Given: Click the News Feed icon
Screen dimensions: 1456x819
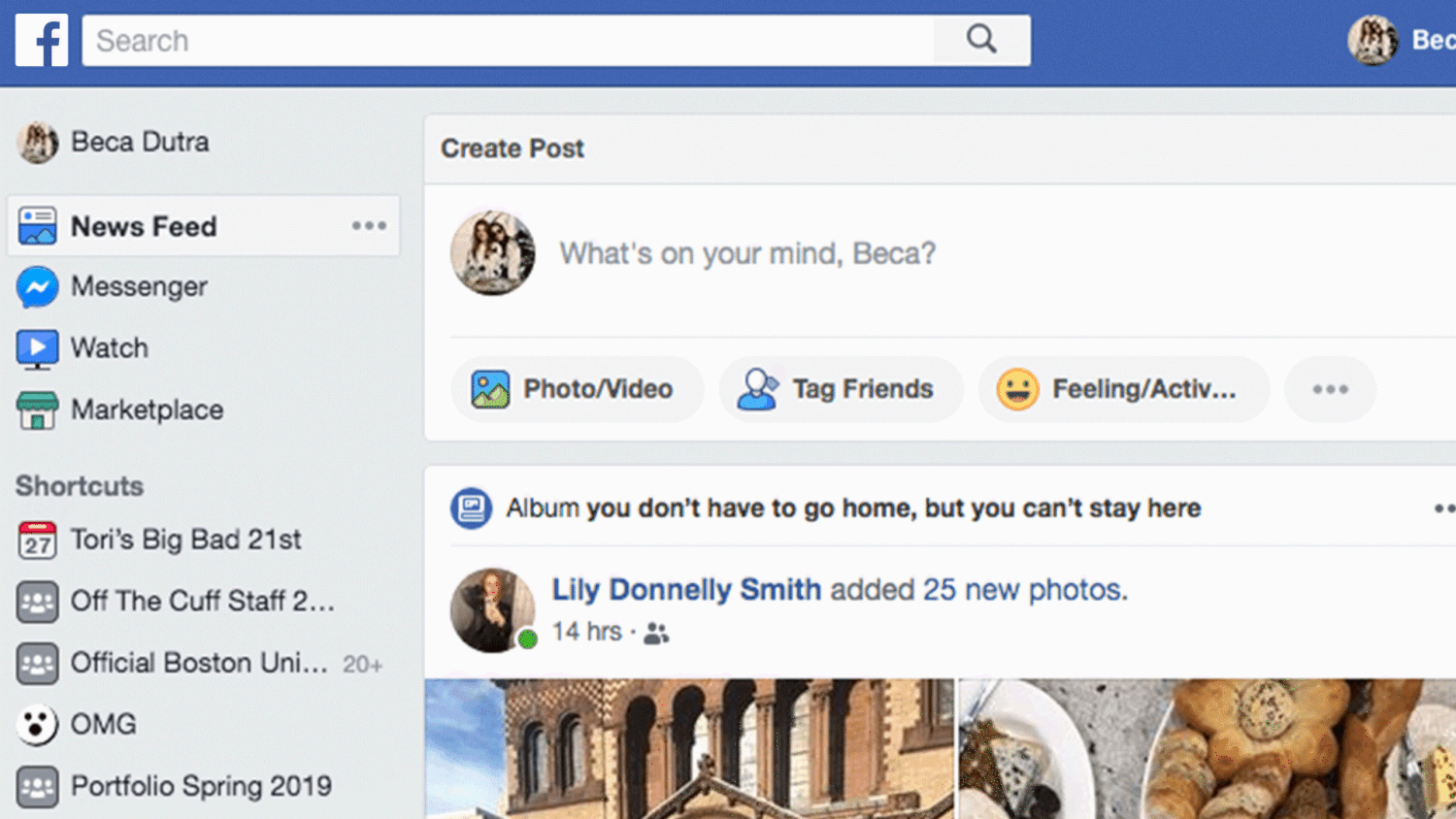Looking at the screenshot, I should click(x=37, y=225).
